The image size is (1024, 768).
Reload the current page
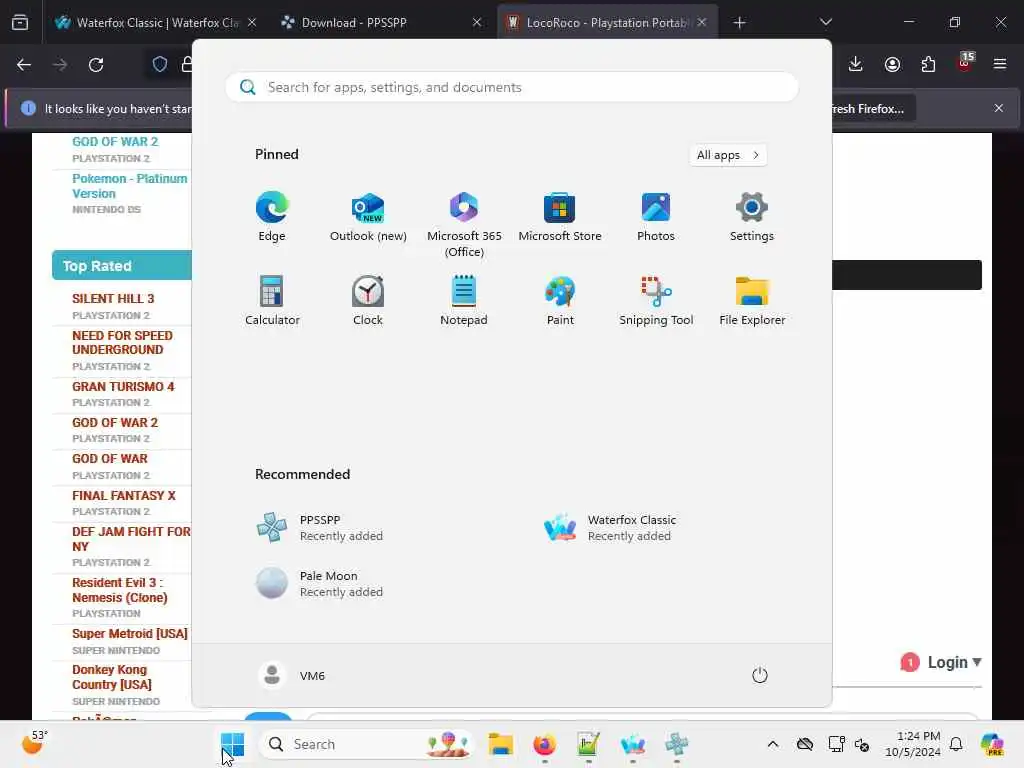(96, 64)
